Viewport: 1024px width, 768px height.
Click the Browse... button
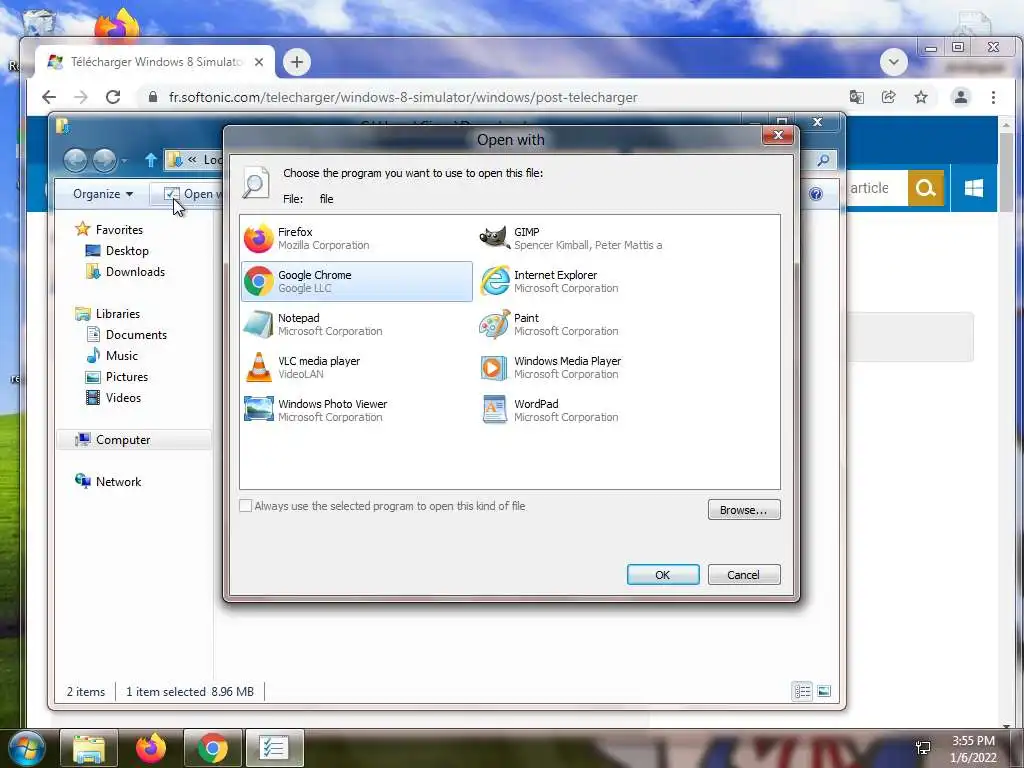click(744, 510)
